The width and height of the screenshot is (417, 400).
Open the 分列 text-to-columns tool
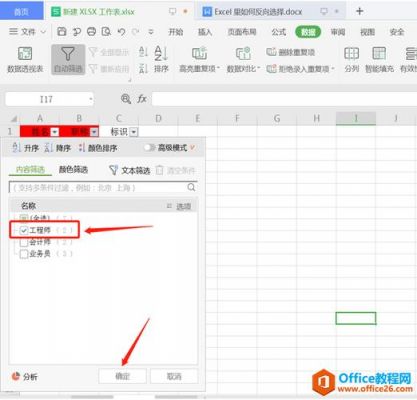coord(351,60)
